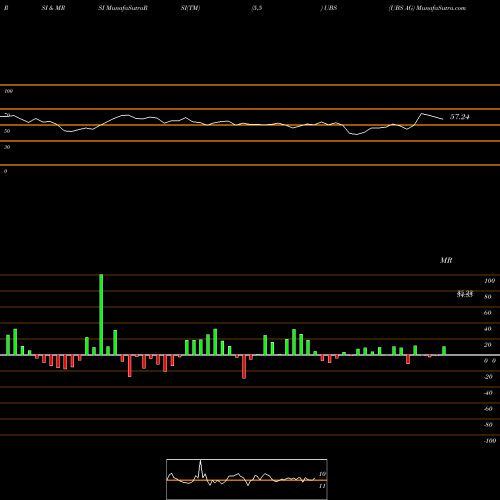Click the -40 label on MR axis
The height and width of the screenshot is (500, 500).
pos(488,393)
